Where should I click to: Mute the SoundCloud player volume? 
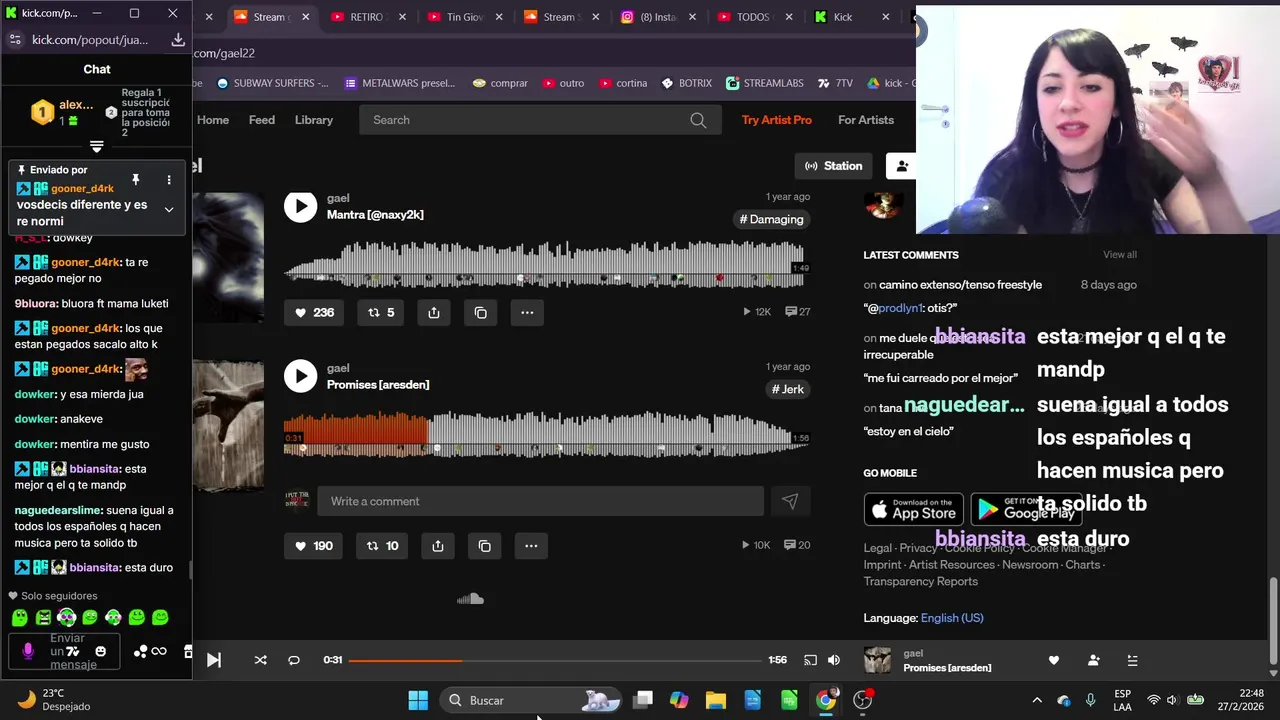click(x=834, y=660)
